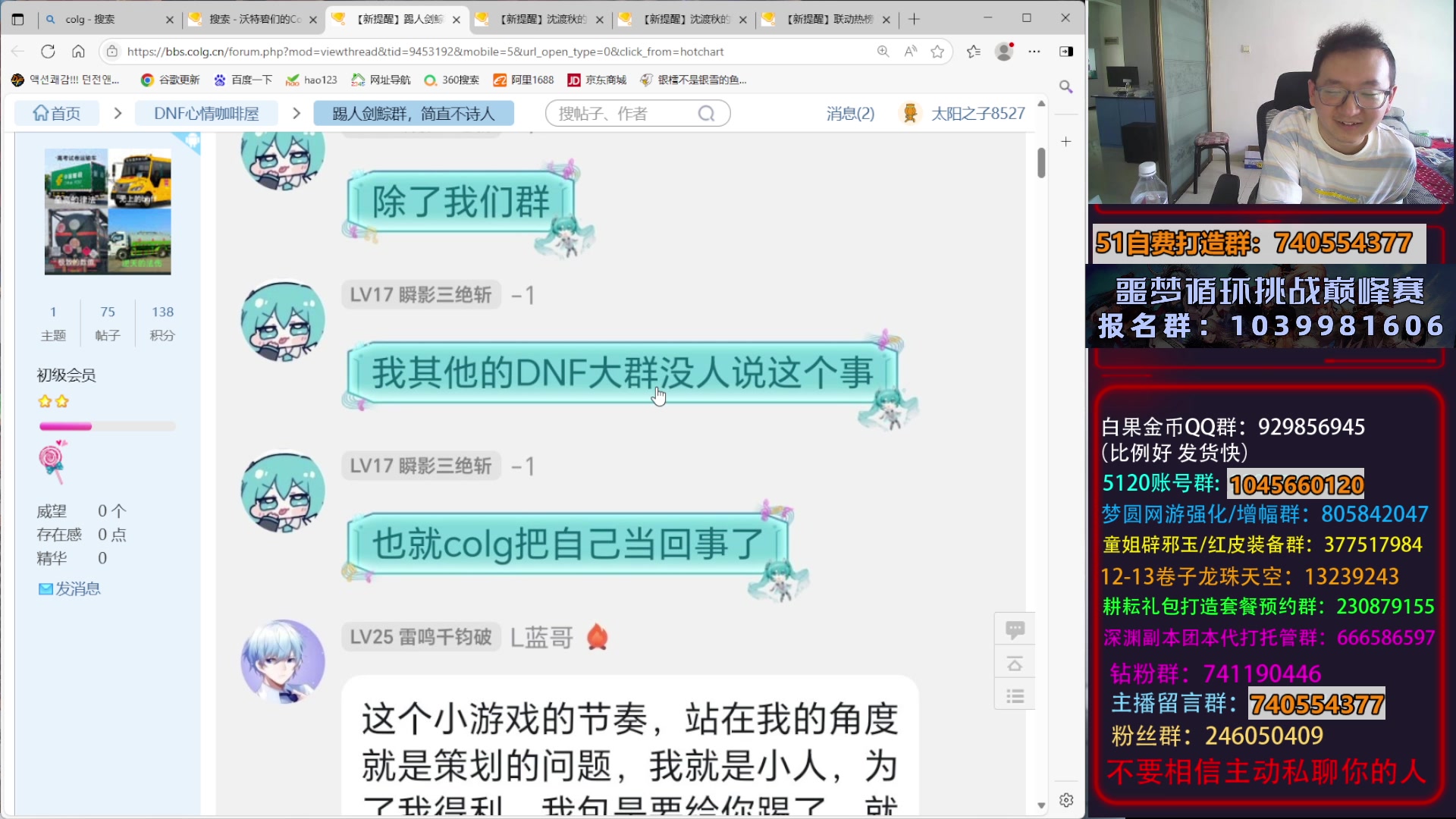
Task: Go to forum 首页 link
Action: click(57, 114)
